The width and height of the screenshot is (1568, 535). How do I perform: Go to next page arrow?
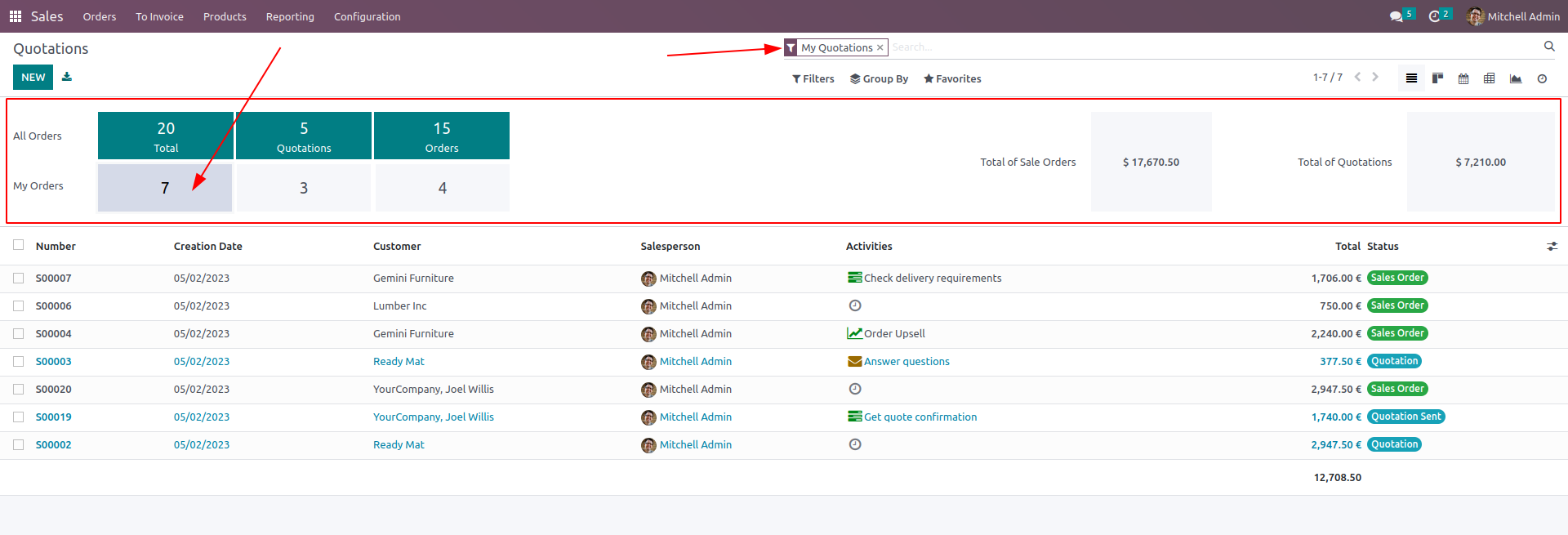(x=1375, y=77)
